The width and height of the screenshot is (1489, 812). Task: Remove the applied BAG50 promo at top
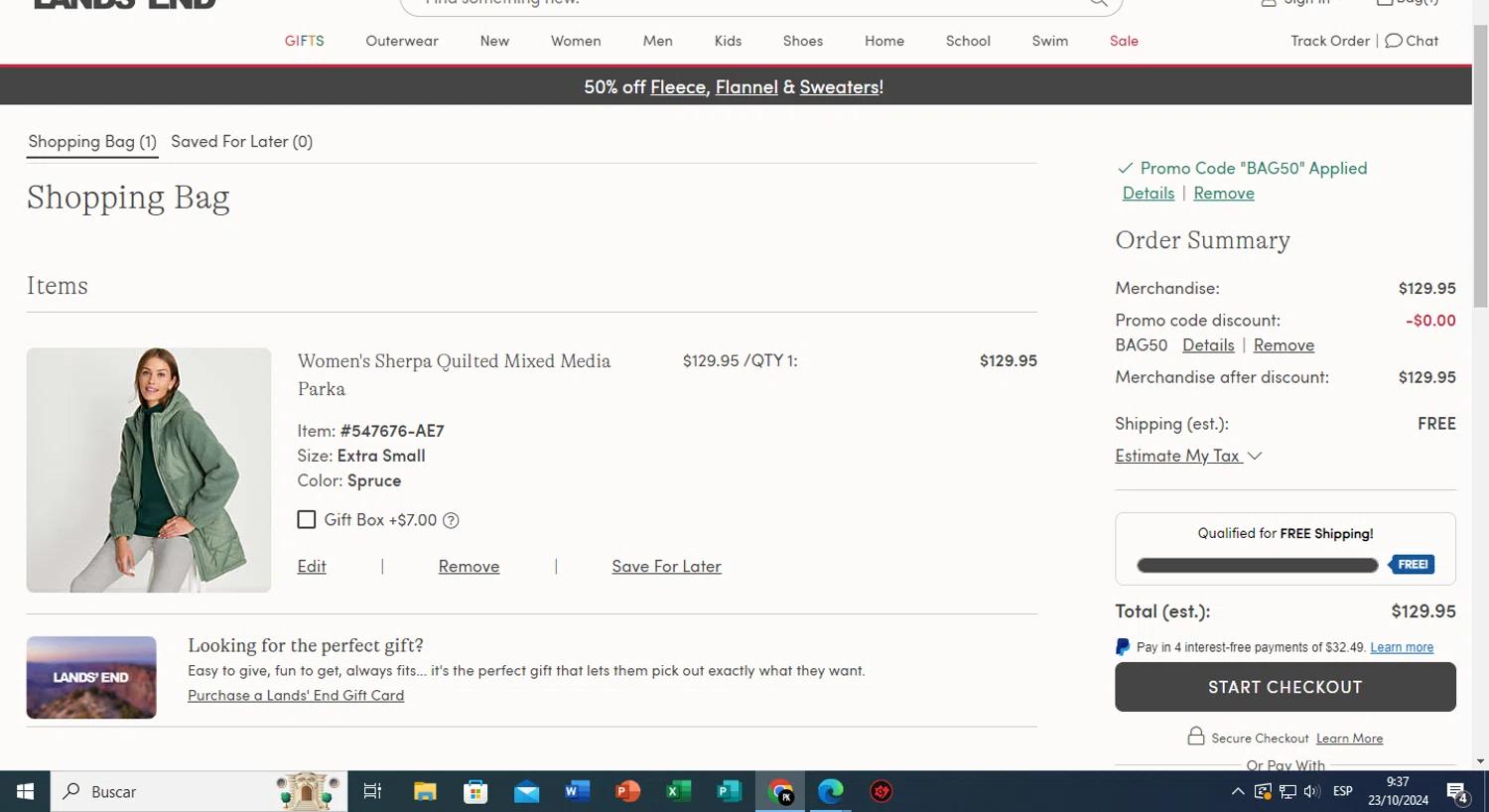tap(1224, 193)
